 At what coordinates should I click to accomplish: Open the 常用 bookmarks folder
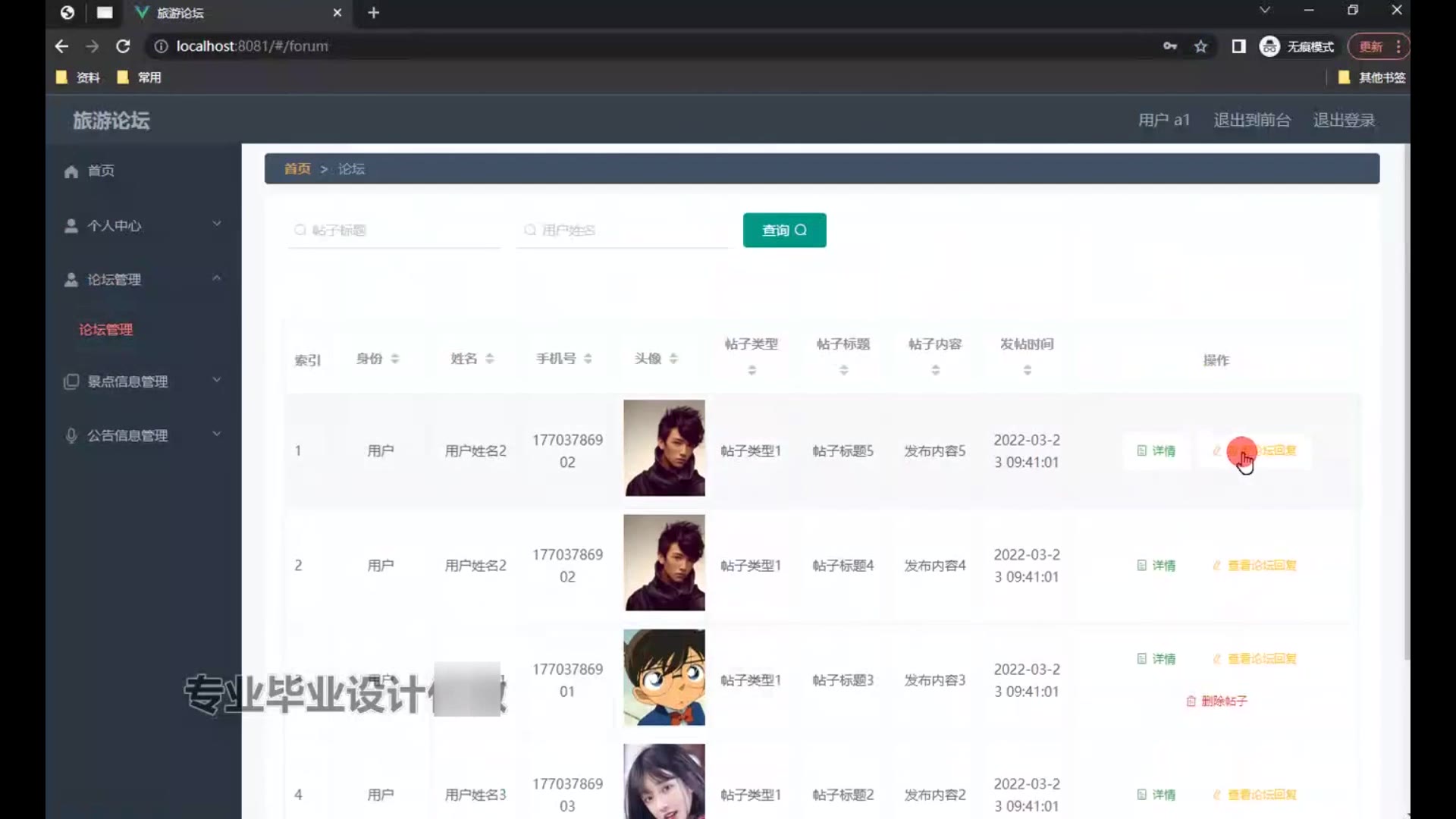point(139,77)
